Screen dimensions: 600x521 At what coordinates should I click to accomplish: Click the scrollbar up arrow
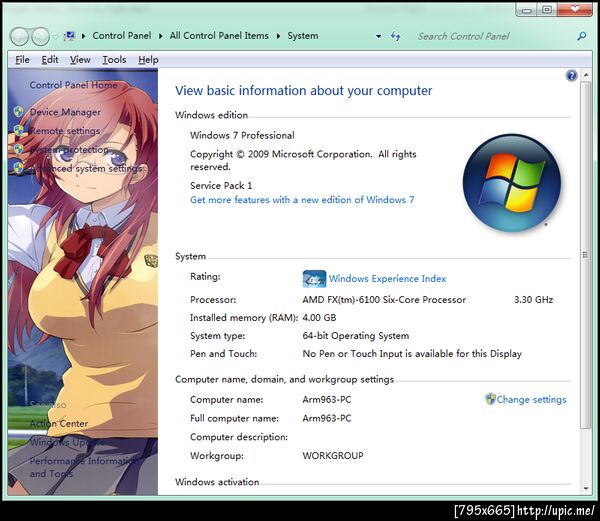[x=586, y=75]
